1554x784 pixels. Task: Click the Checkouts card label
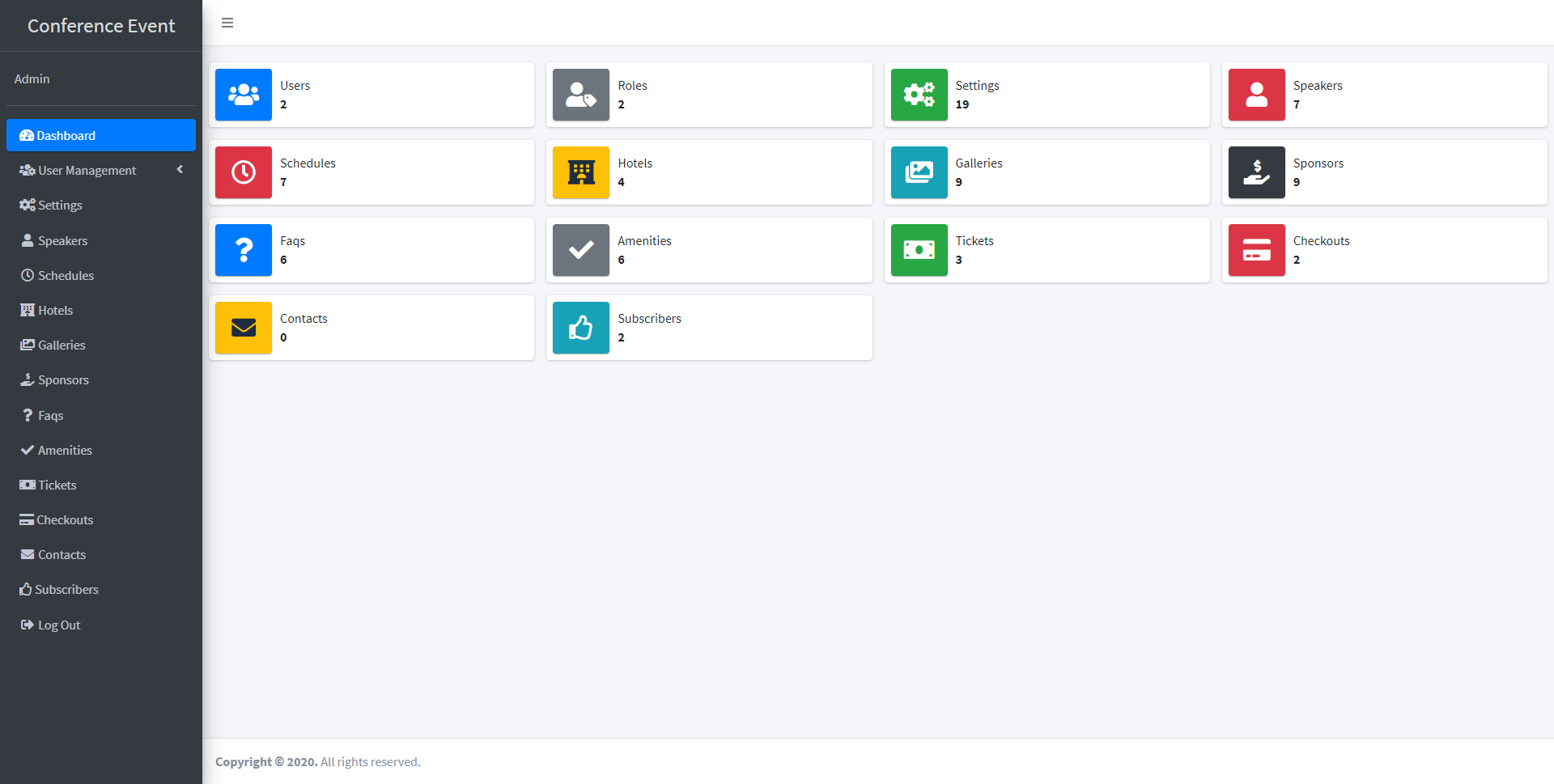tap(1322, 240)
